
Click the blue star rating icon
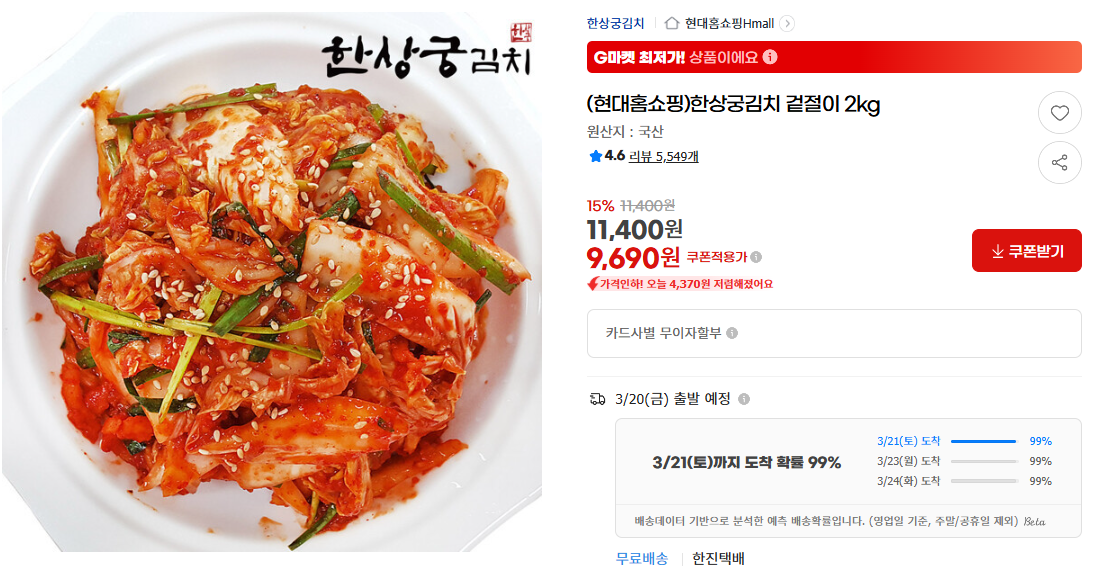pos(595,156)
